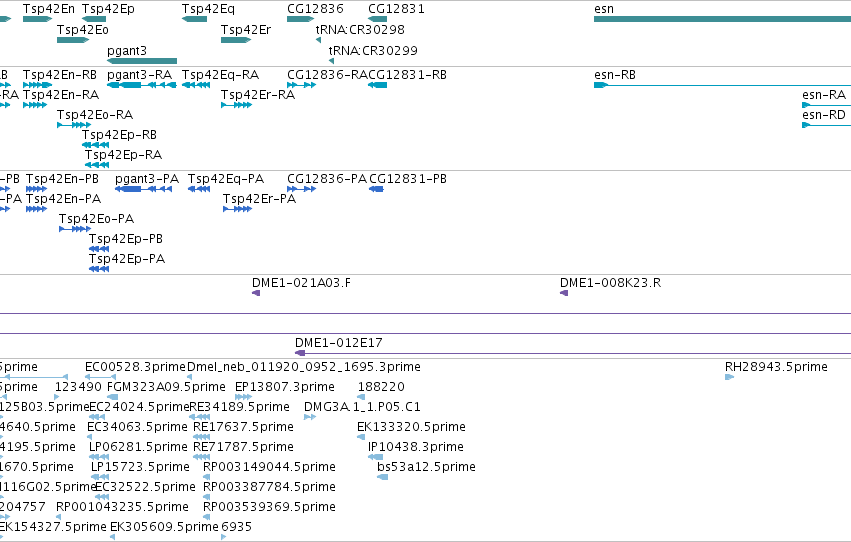This screenshot has height=542, width=851.
Task: Select BAC end DME1-021A03.F
Action: tap(256, 294)
